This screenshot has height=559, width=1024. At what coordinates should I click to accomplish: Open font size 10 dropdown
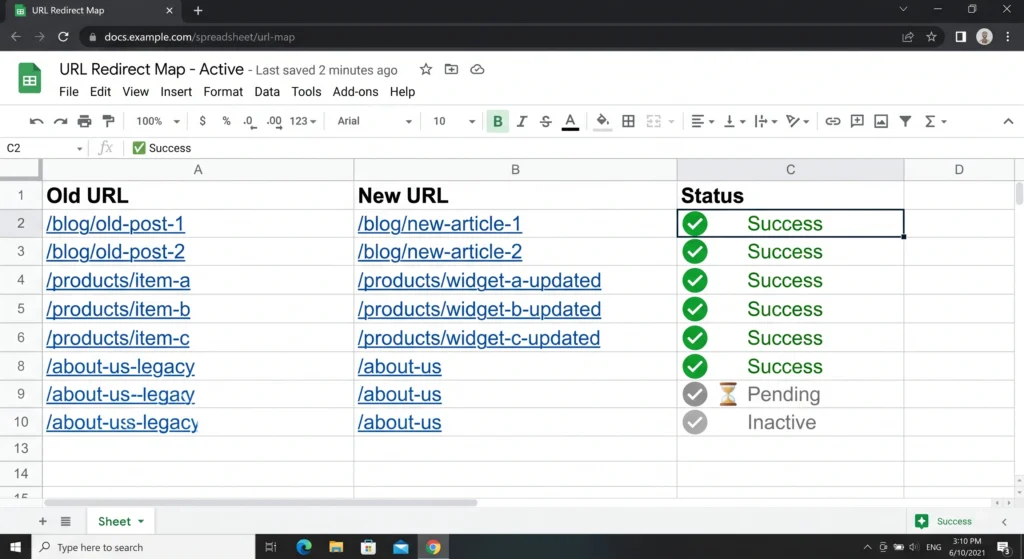tap(454, 121)
